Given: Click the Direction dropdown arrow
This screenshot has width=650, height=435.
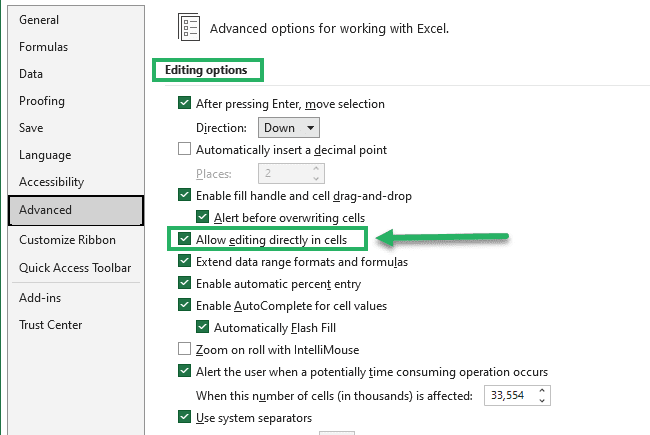Looking at the screenshot, I should point(310,128).
